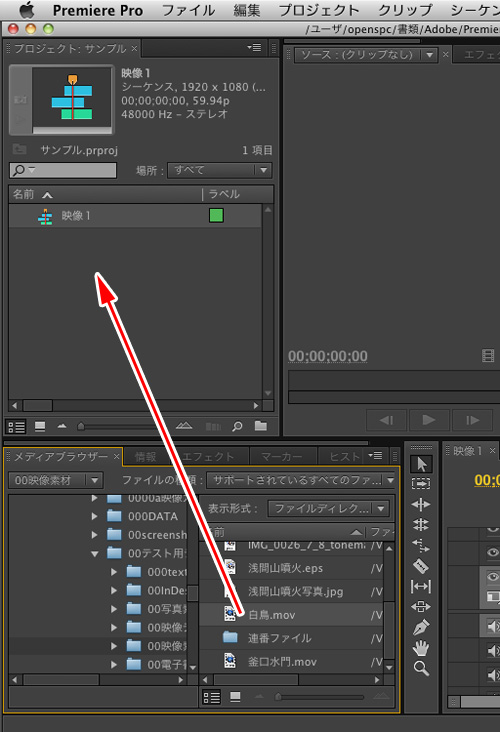Click Automate to Sequence icon in Project panel
Screen dimensions: 500x732
213,426
